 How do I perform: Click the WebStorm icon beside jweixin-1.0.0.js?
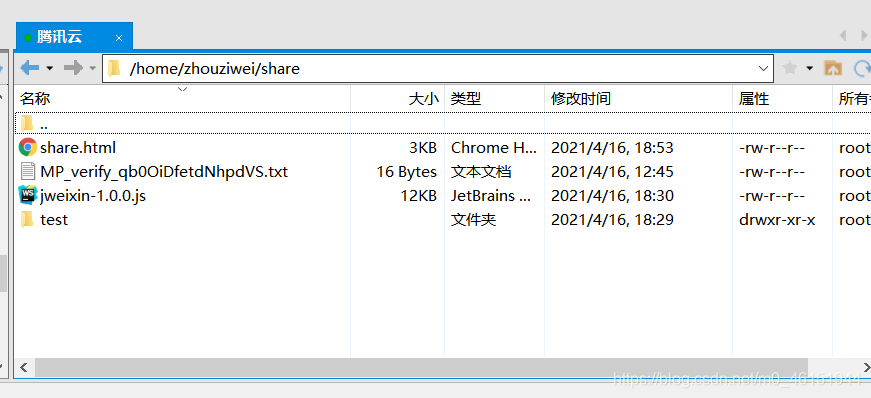tap(27, 195)
